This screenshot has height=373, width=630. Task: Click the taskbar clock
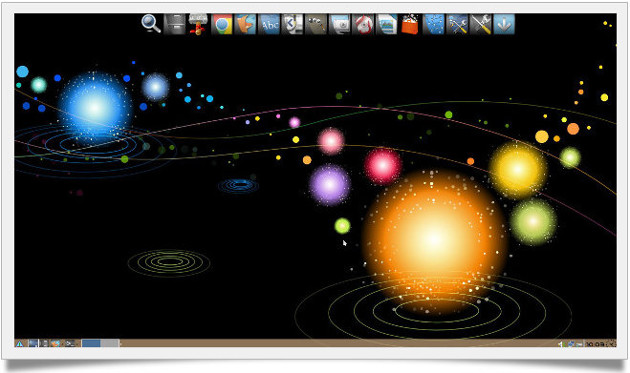[595, 344]
